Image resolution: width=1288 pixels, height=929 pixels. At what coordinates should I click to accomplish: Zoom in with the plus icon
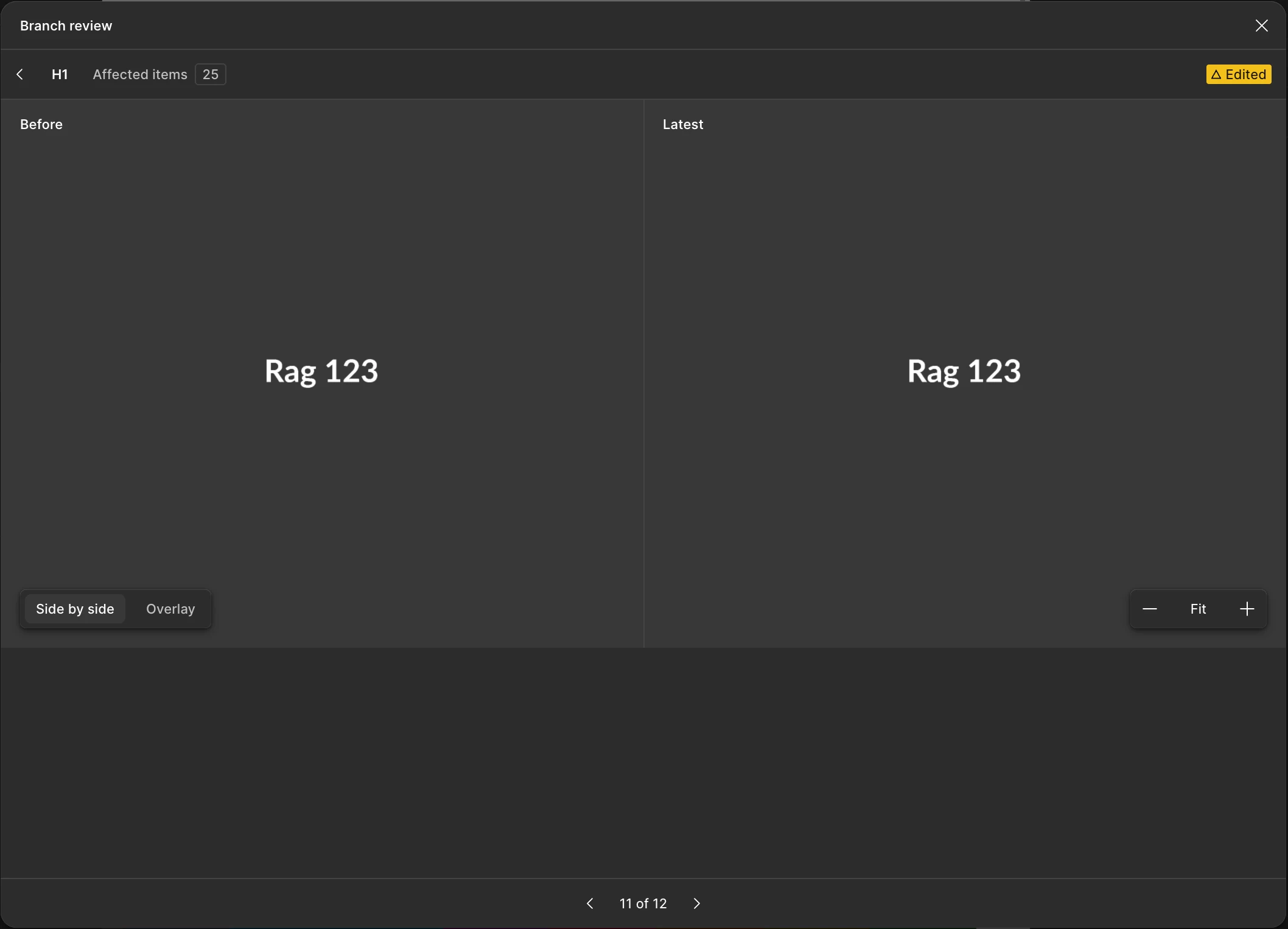[x=1247, y=609]
